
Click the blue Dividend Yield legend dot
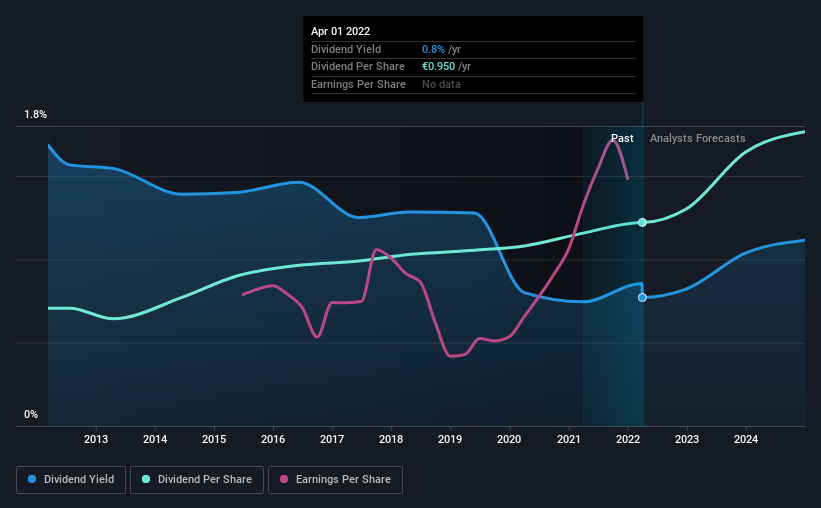[32, 479]
